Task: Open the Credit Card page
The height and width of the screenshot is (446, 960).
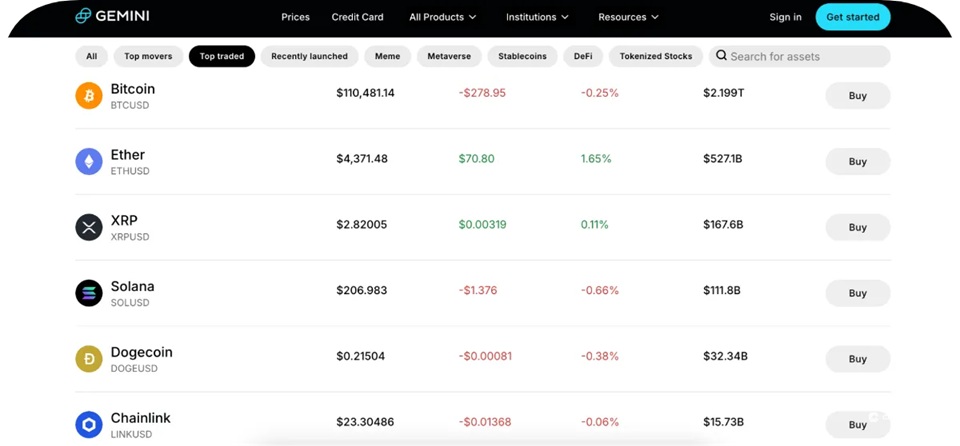Action: click(x=358, y=17)
